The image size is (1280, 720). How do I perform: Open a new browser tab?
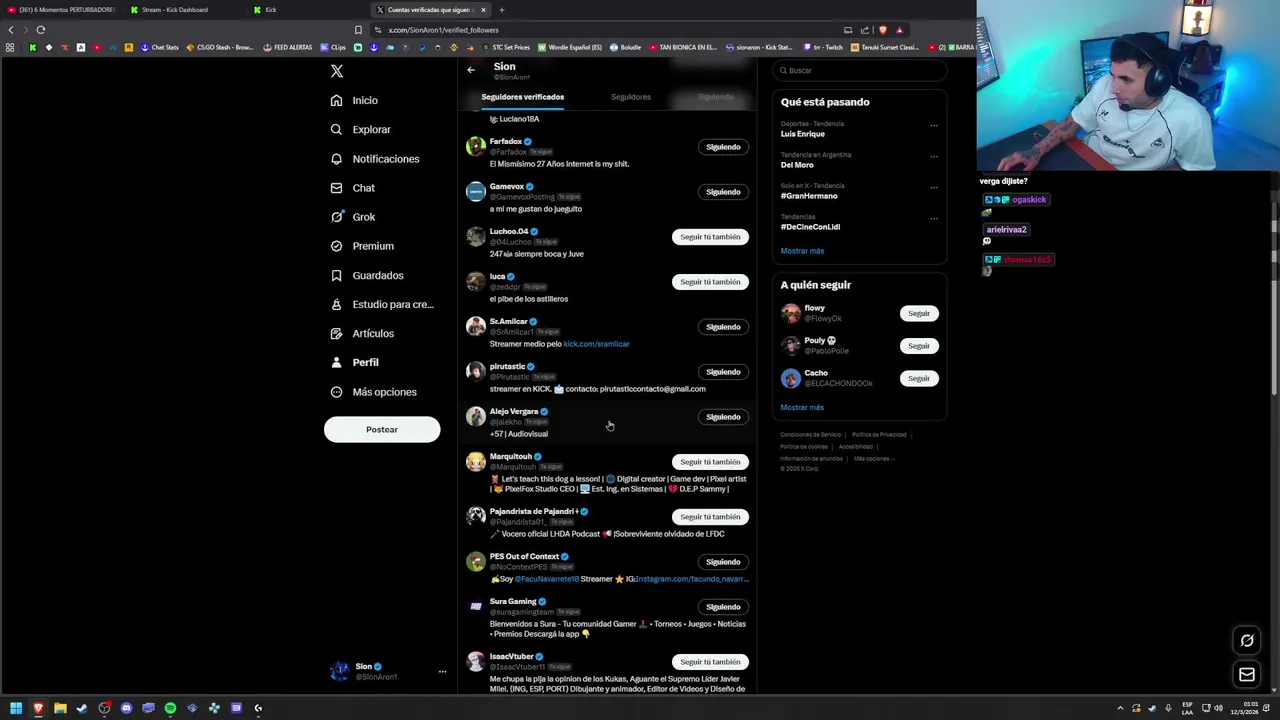point(502,10)
